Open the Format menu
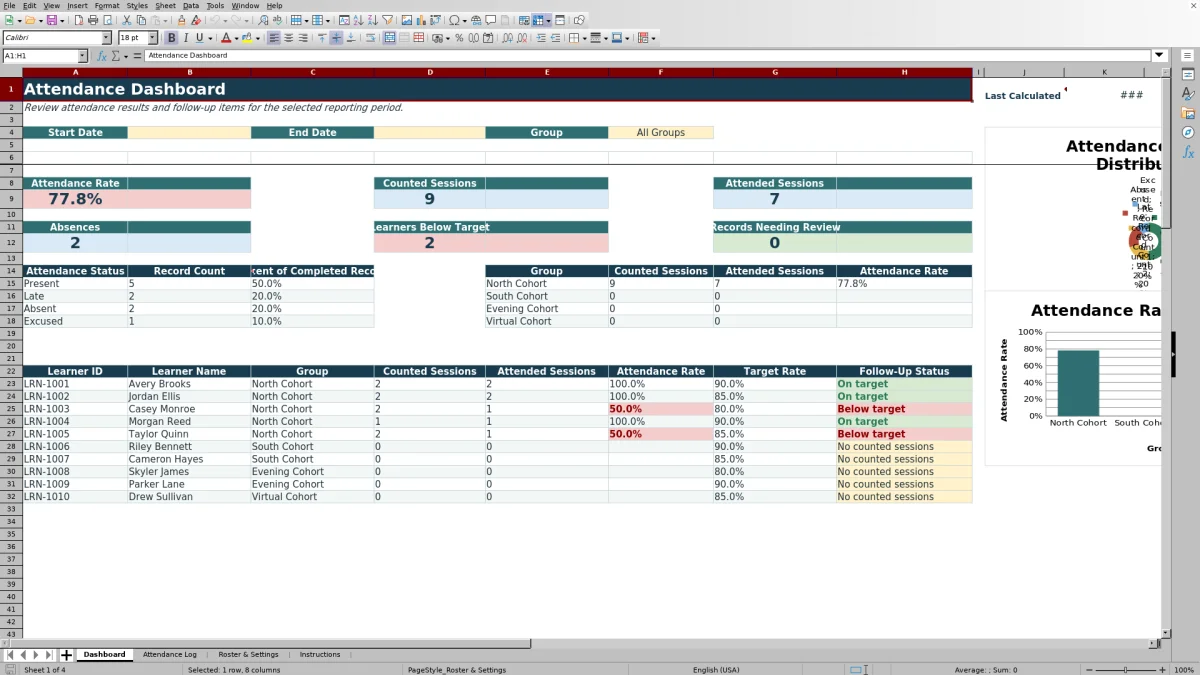 click(x=107, y=6)
